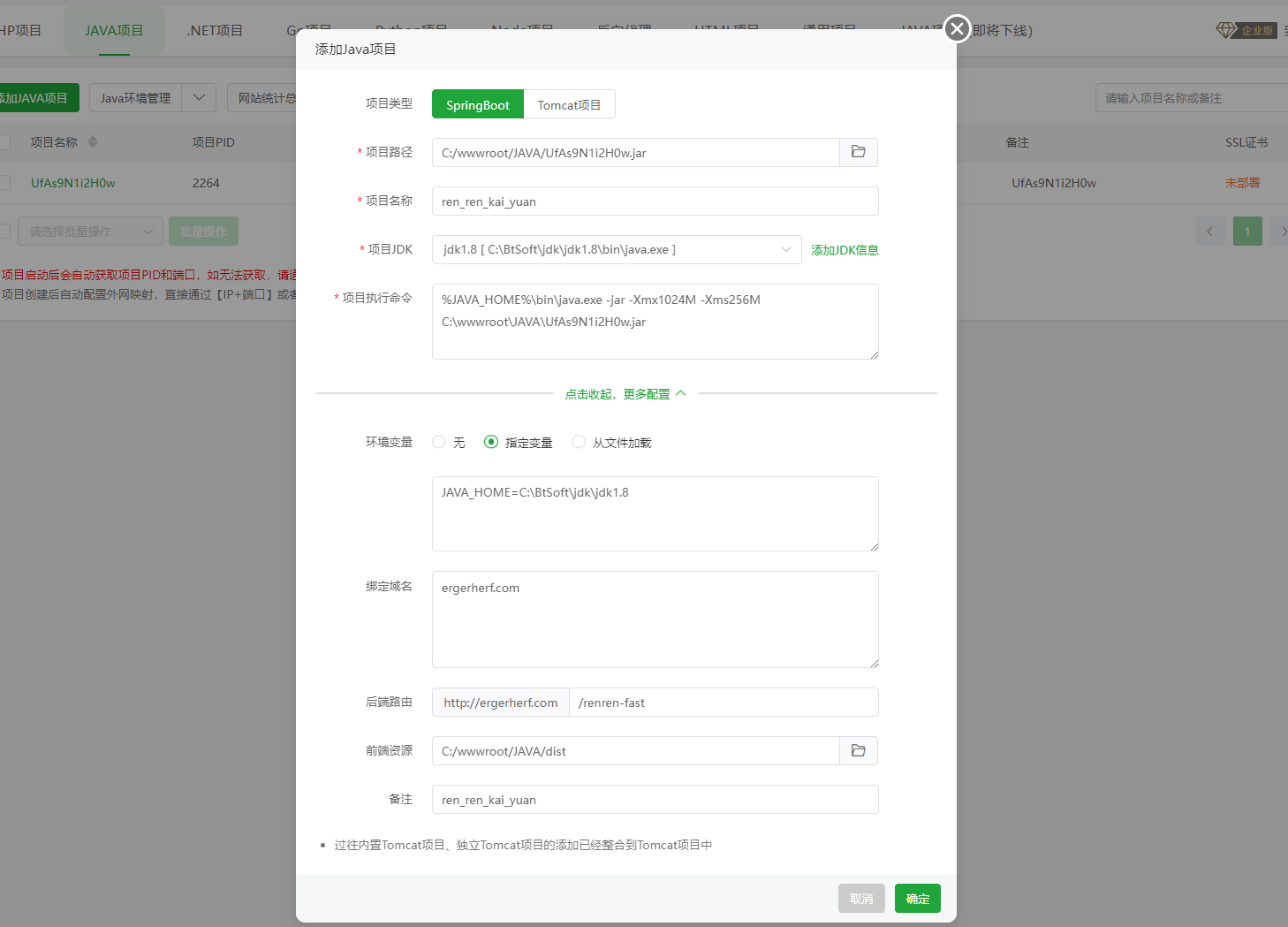Close the Add Java project dialog
1288x927 pixels.
957,29
